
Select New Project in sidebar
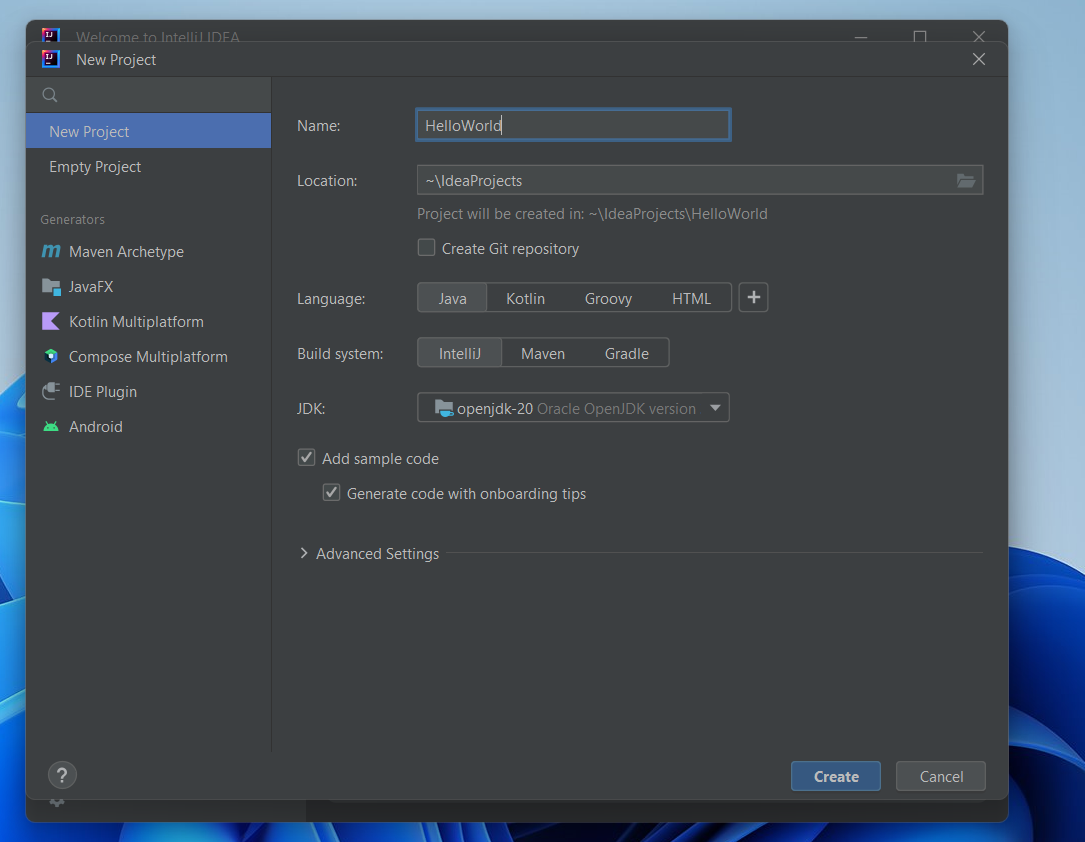pyautogui.click(x=149, y=131)
